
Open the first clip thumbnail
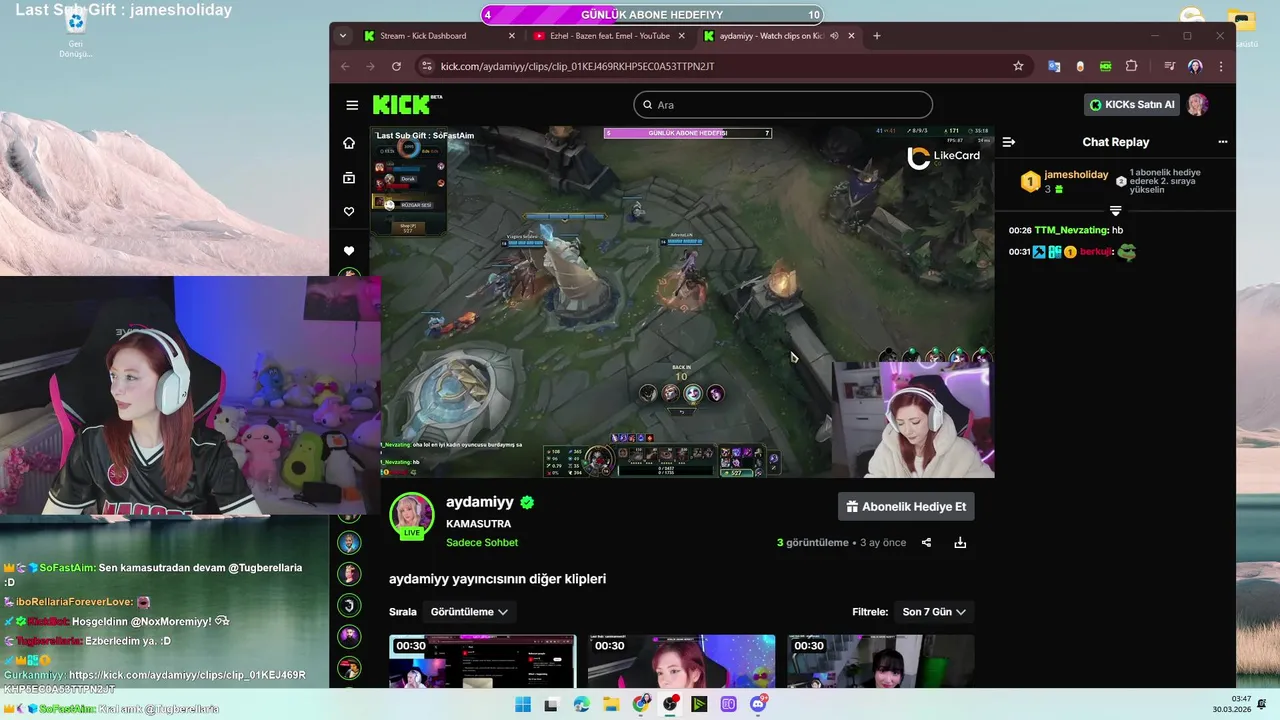[x=482, y=661]
